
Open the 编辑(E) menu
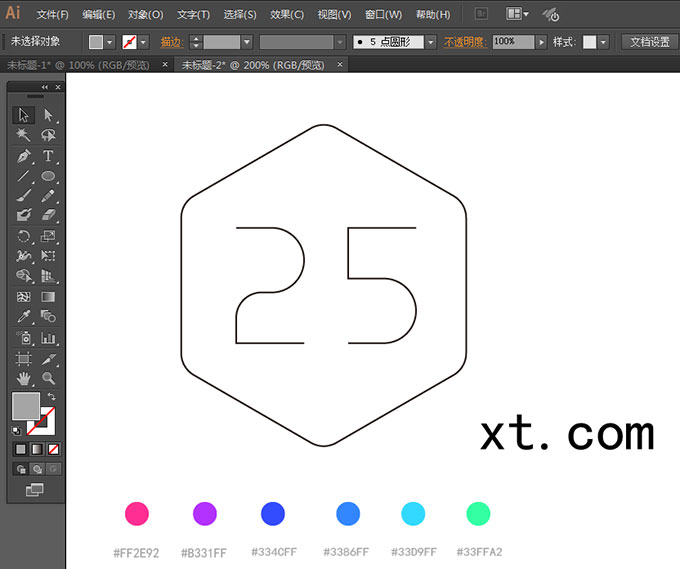[99, 15]
